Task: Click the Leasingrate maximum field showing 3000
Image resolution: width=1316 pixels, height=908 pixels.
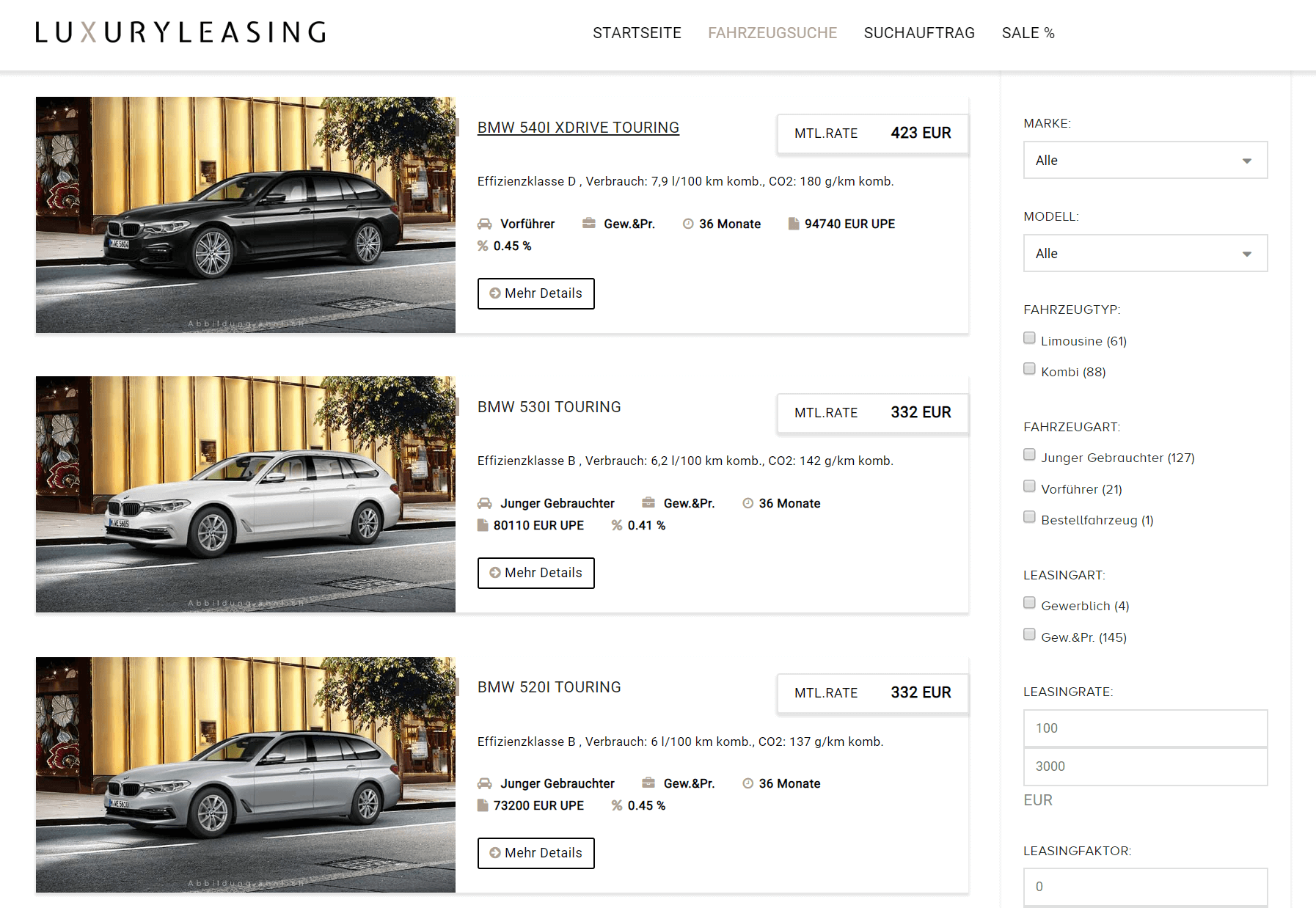Action: coord(1145,766)
